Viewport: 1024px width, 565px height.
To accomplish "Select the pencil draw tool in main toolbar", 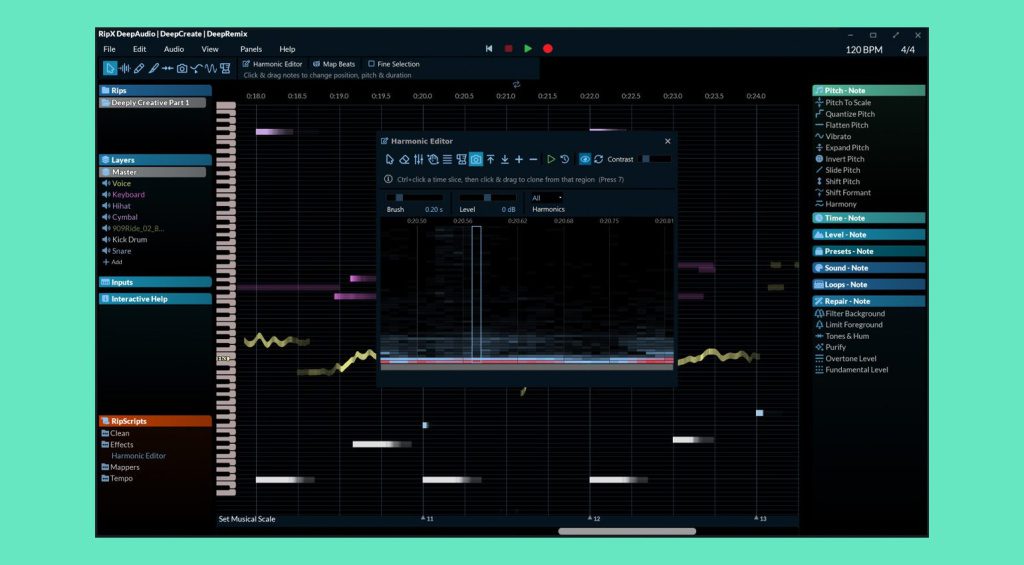I will [x=138, y=68].
